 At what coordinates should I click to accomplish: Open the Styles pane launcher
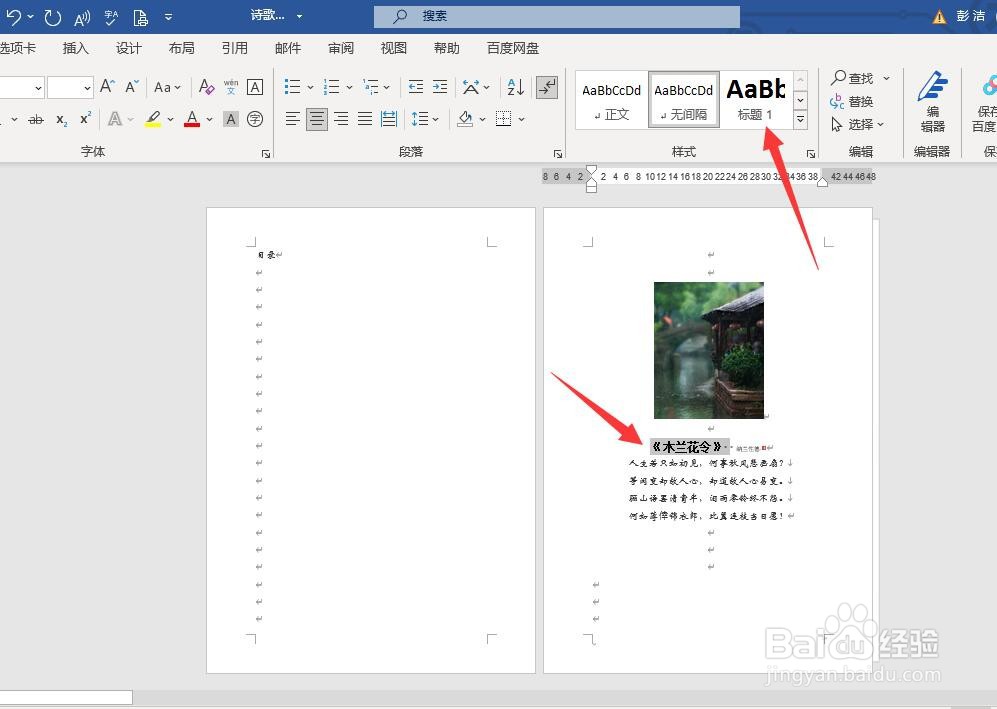(x=811, y=153)
